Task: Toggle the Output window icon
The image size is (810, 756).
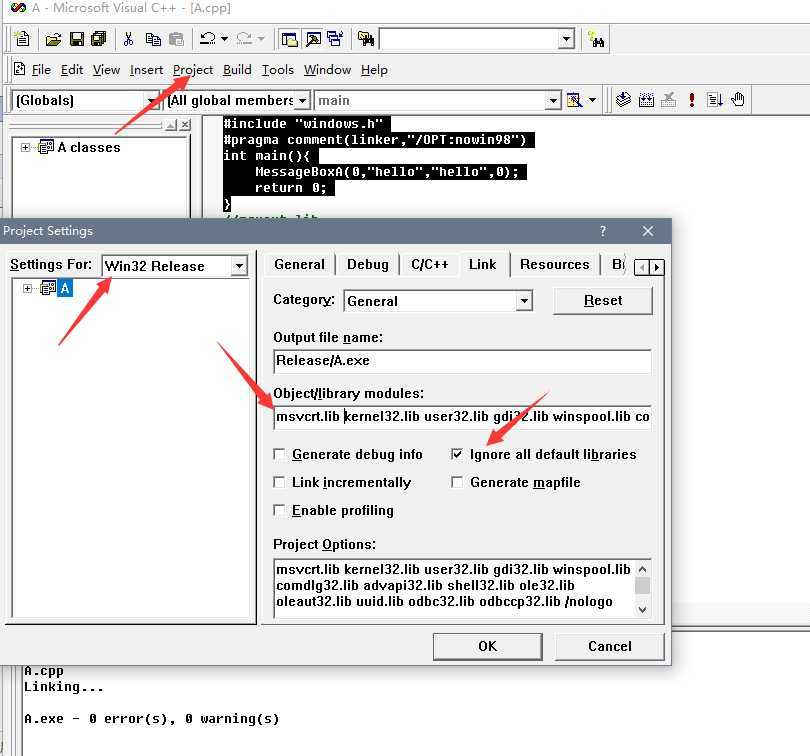Action: point(313,39)
